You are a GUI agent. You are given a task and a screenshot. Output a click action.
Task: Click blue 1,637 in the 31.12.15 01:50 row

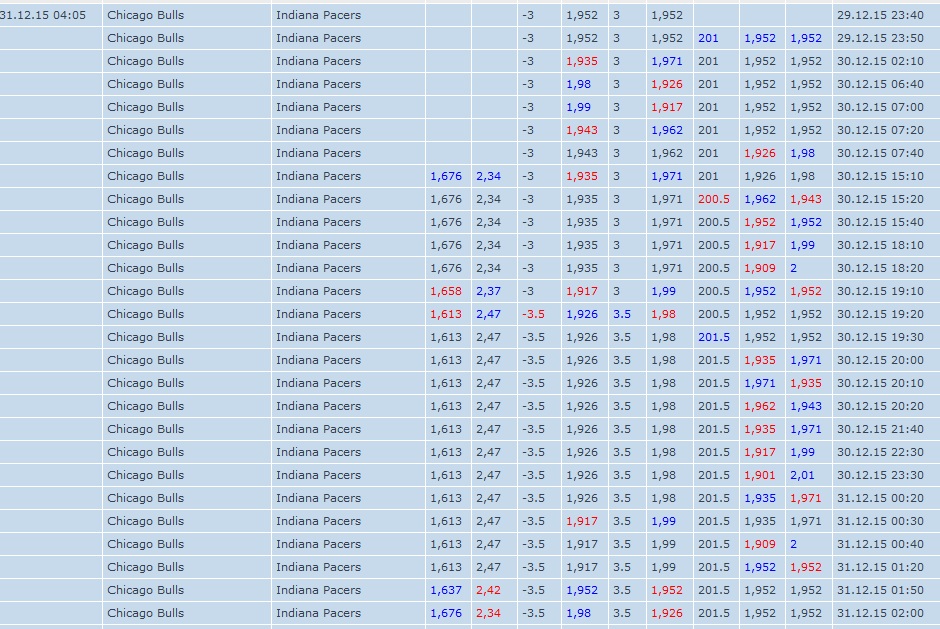tap(446, 589)
